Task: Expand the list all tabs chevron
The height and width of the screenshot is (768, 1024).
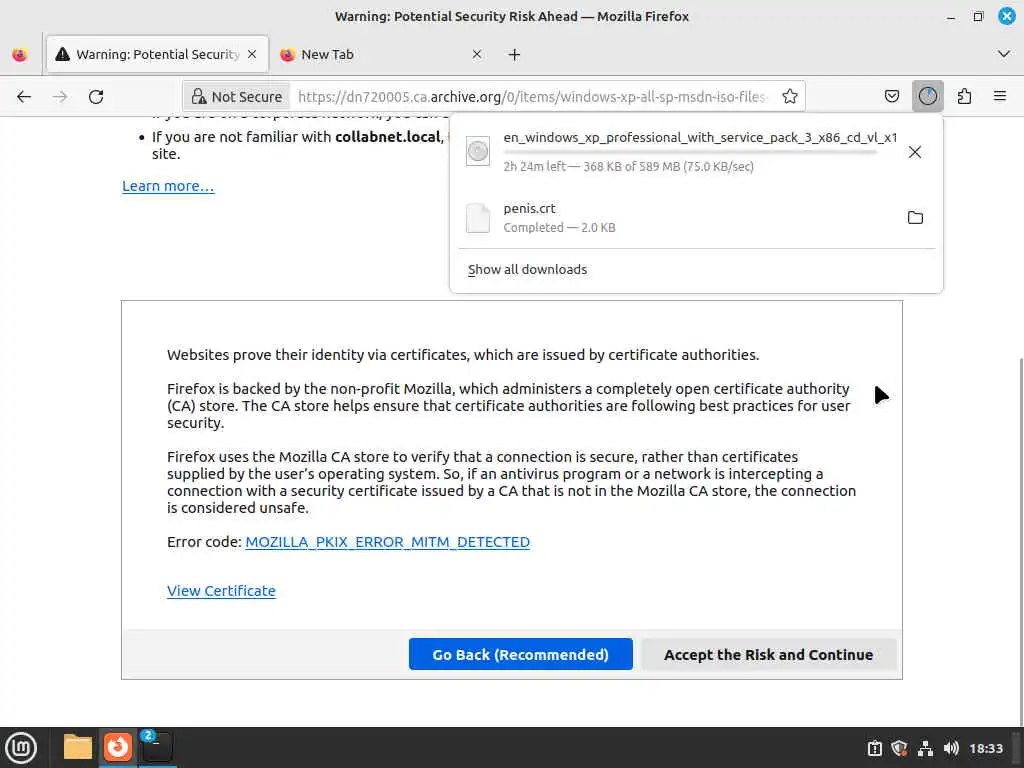Action: click(1003, 54)
